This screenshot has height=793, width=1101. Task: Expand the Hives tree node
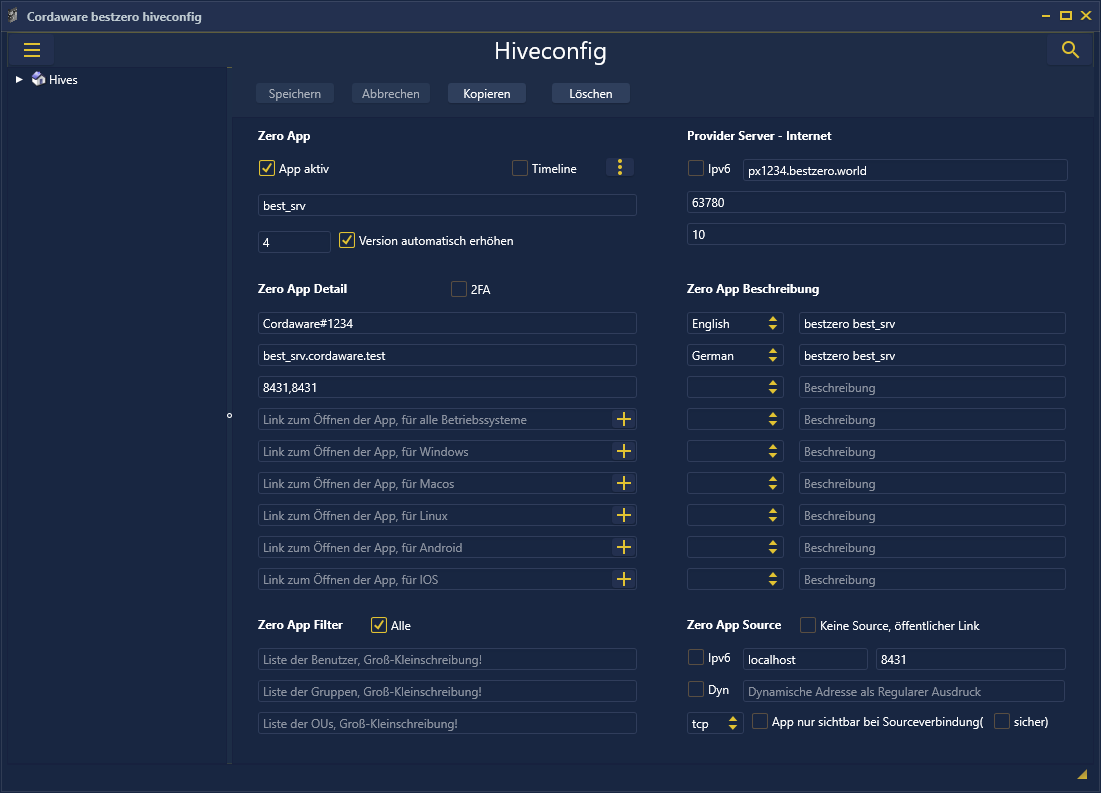coord(19,80)
